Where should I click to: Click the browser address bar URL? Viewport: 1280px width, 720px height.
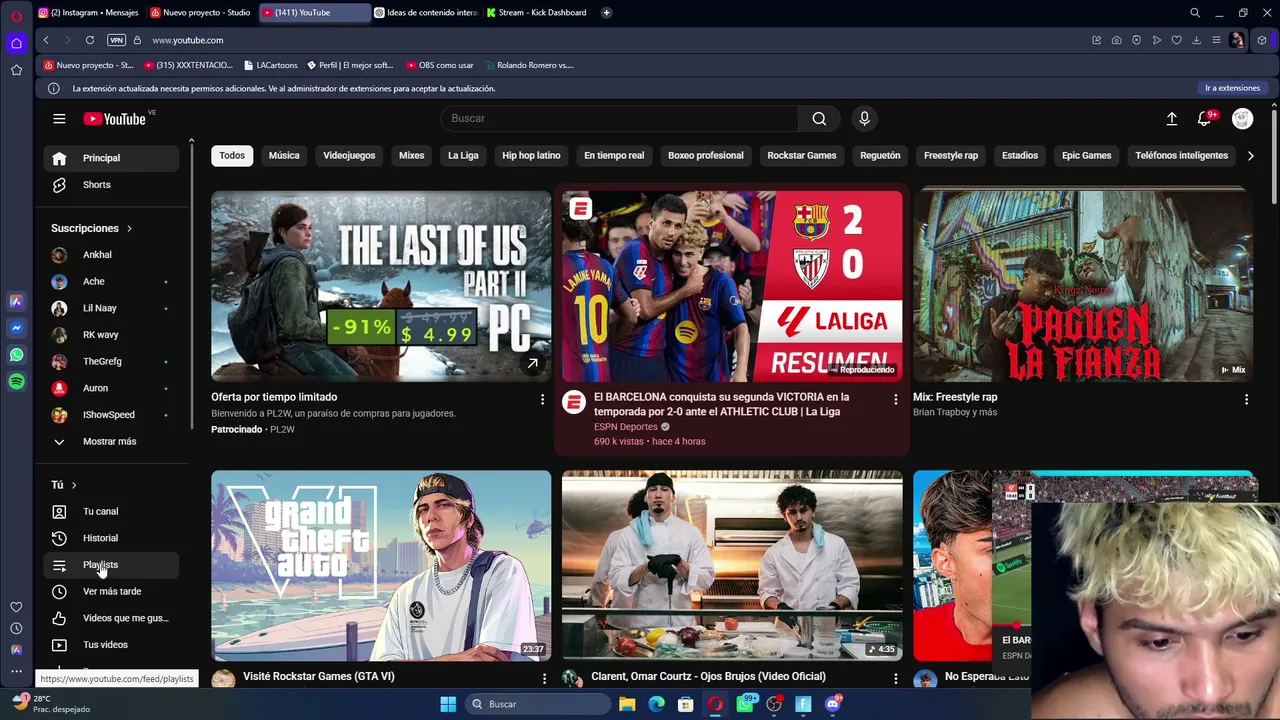[x=188, y=40]
